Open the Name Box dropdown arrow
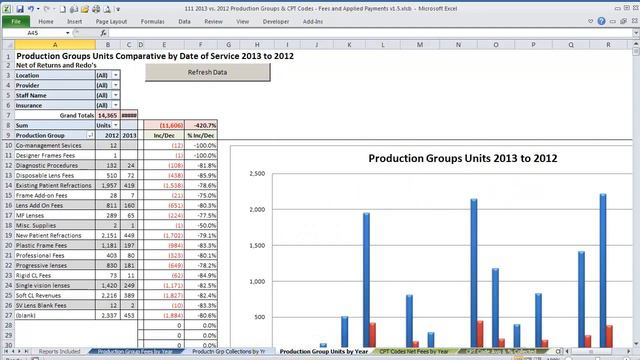640x360 pixels. 67,33
